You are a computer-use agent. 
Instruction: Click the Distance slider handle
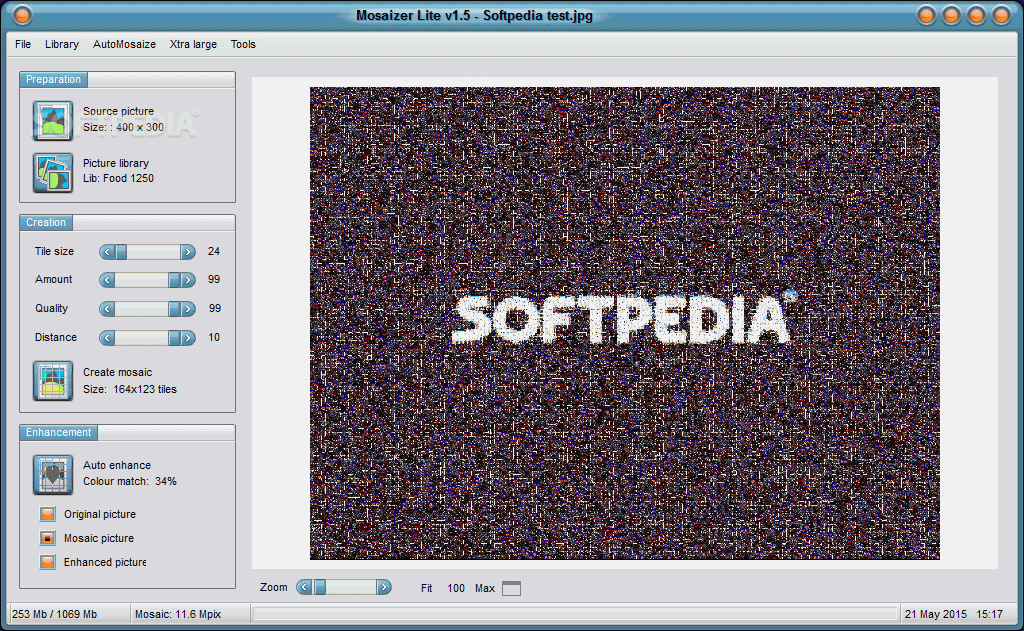coord(174,337)
